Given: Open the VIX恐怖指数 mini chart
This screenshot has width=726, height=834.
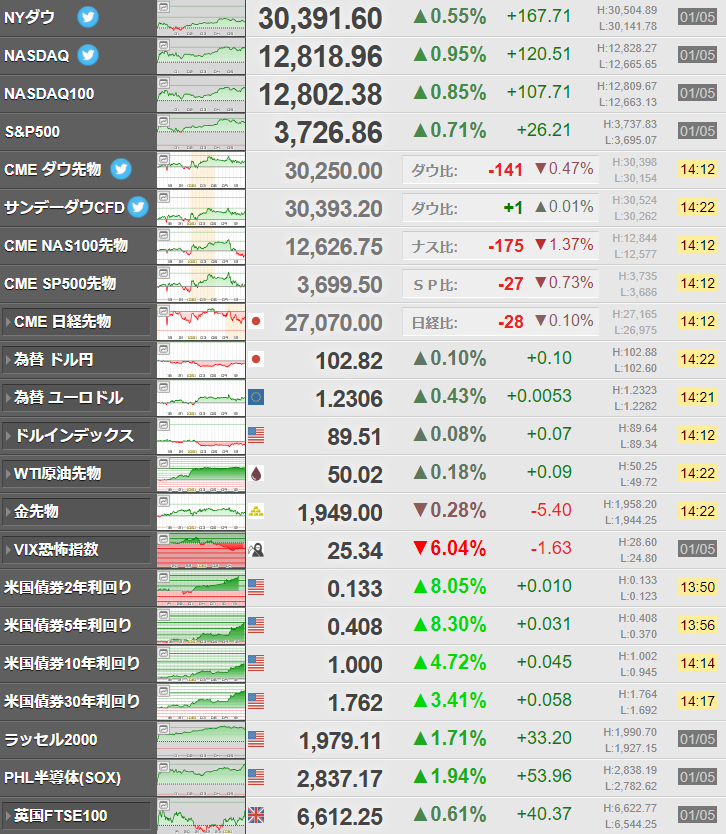Looking at the screenshot, I should coord(201,549).
